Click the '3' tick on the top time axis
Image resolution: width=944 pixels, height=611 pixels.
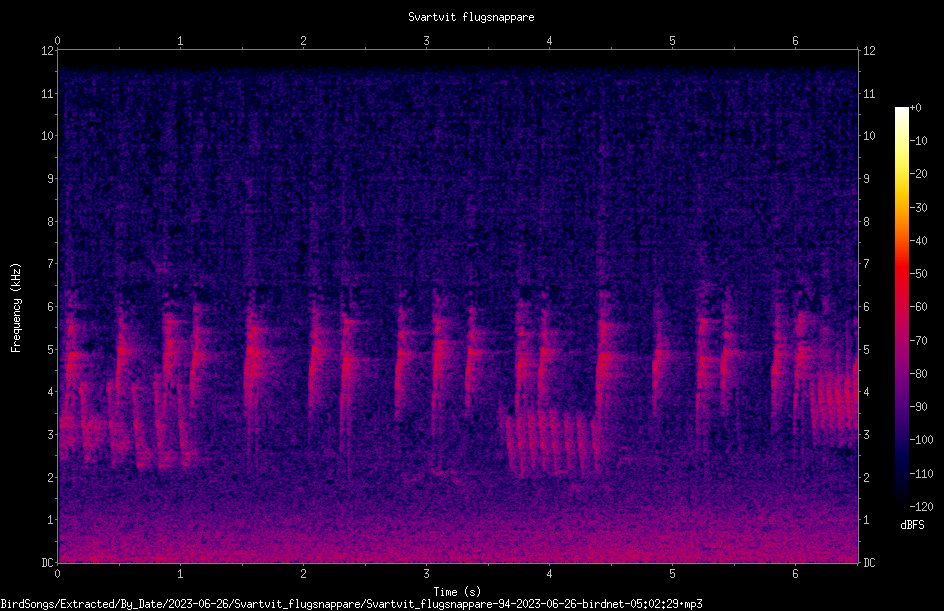[x=426, y=41]
